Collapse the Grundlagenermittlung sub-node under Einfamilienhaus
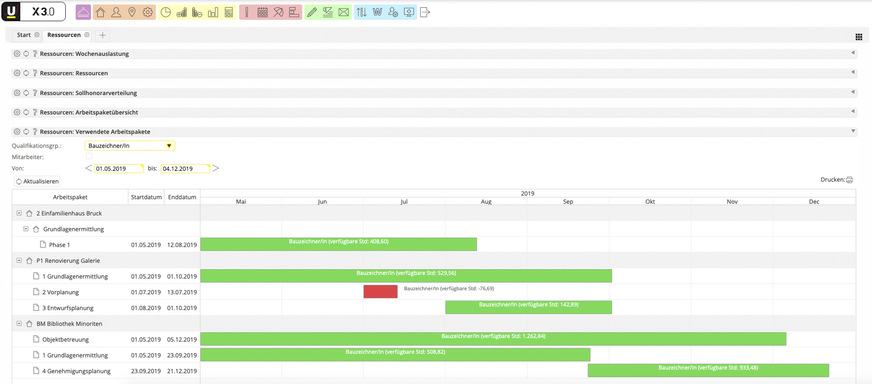This screenshot has width=872, height=384. pos(26,229)
